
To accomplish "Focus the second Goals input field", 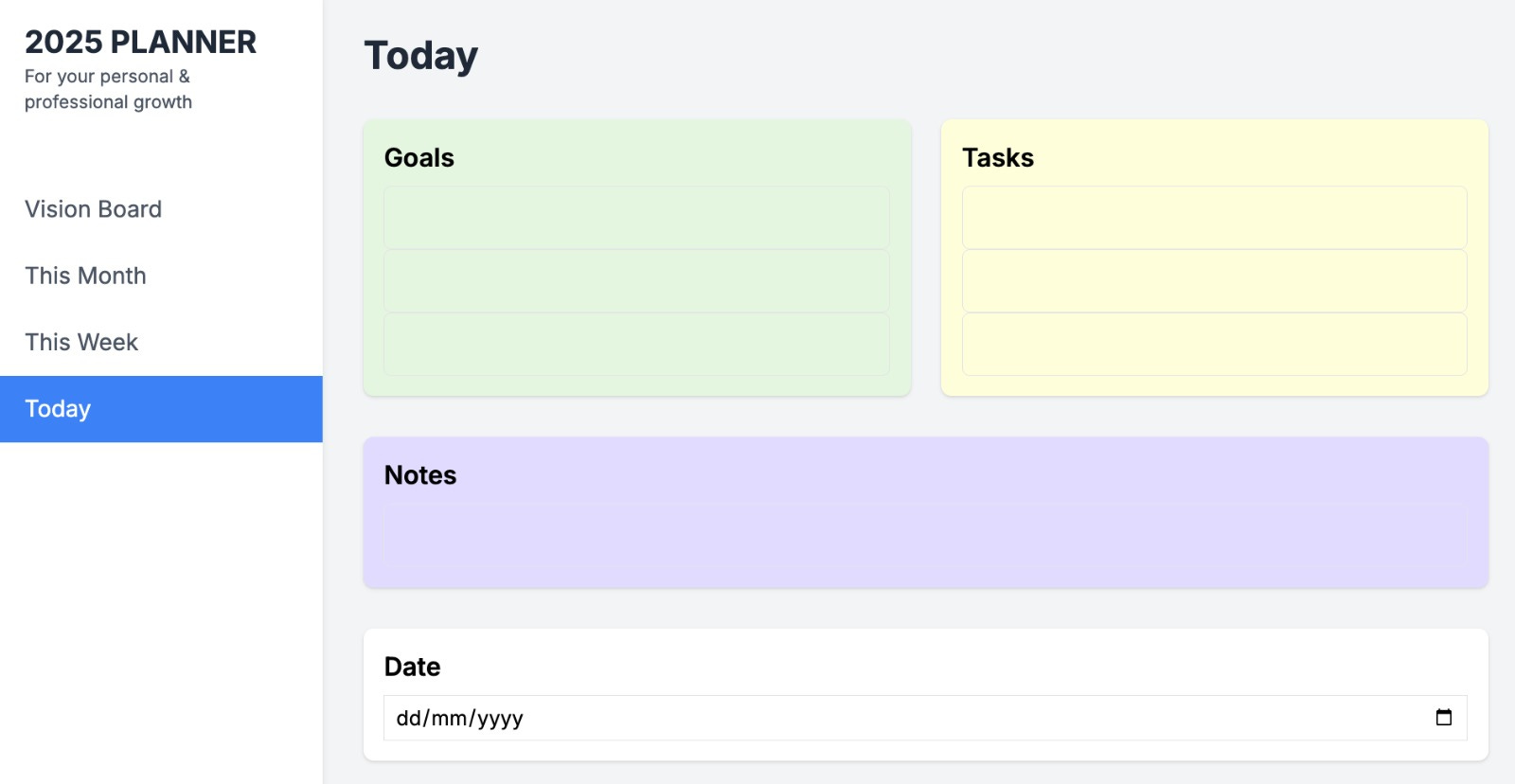I will coord(636,281).
